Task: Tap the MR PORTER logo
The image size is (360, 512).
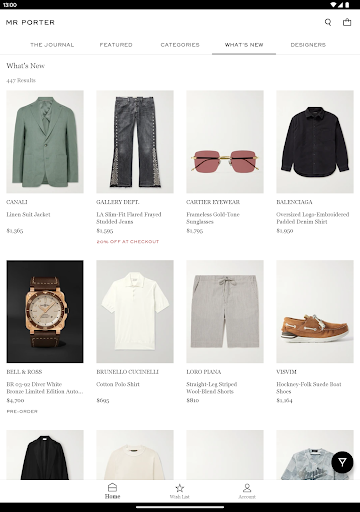Action: click(30, 22)
